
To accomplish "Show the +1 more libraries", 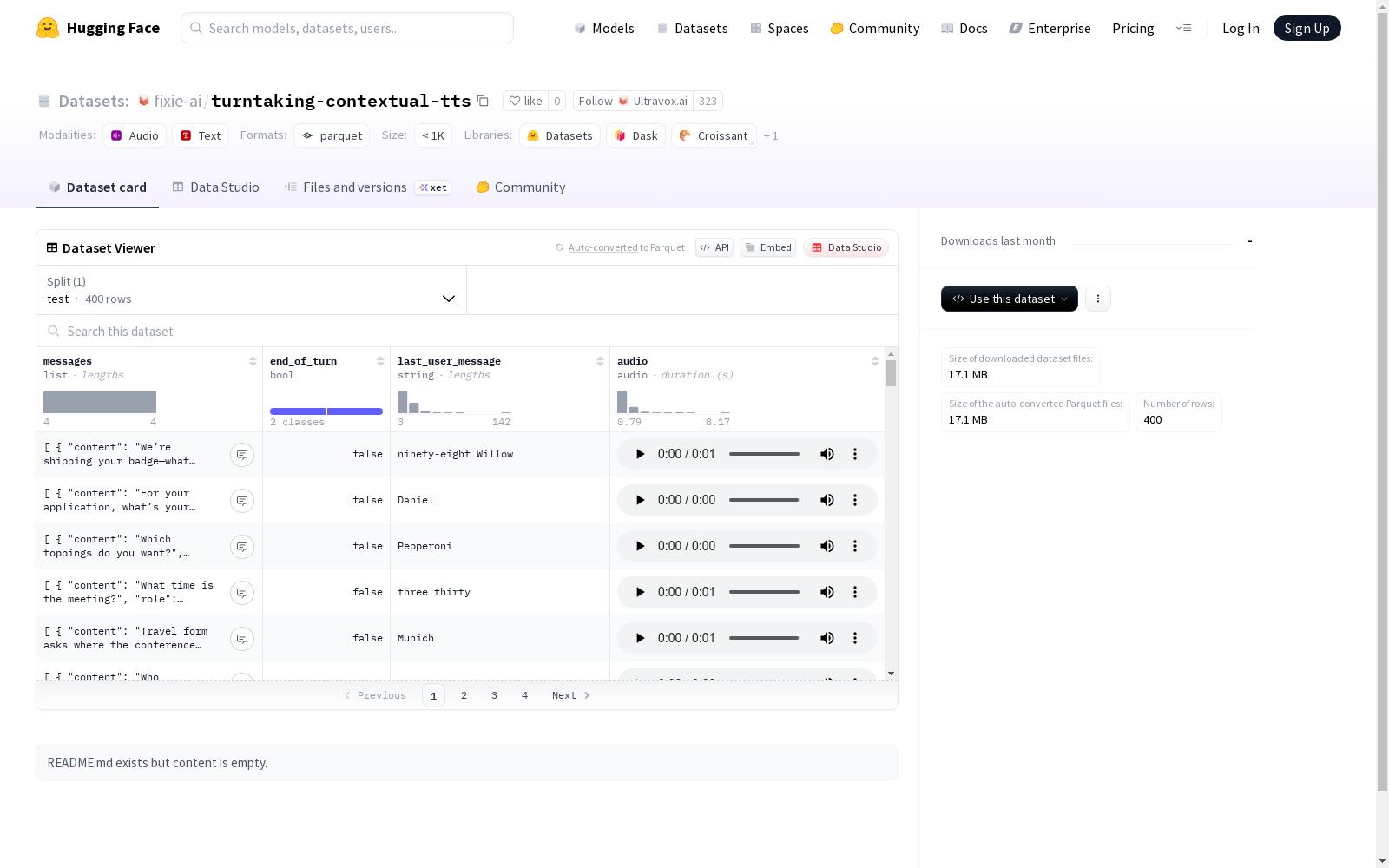I will [x=771, y=136].
